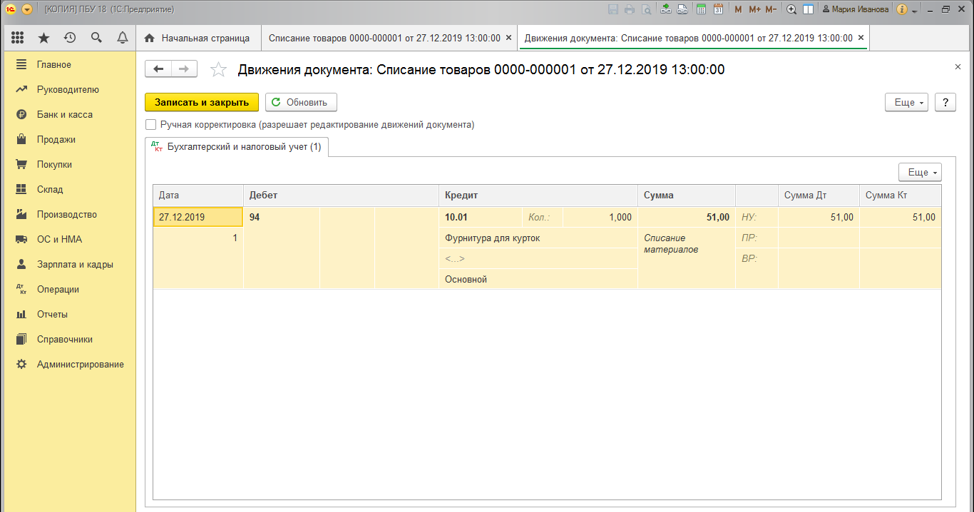Open the sections grid menu icon
Viewport: 974px width, 512px height.
pos(17,38)
